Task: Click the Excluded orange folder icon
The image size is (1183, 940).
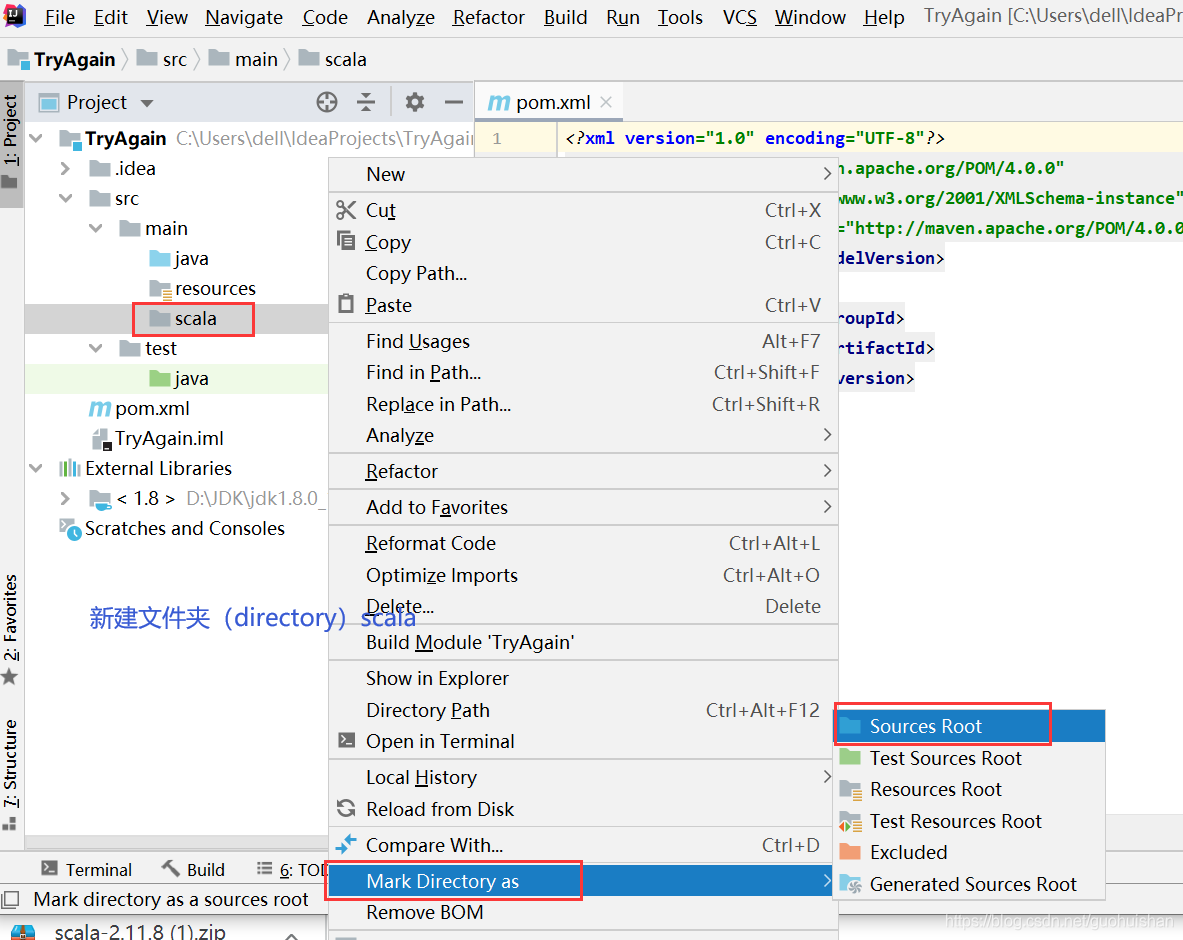Action: pyautogui.click(x=850, y=852)
